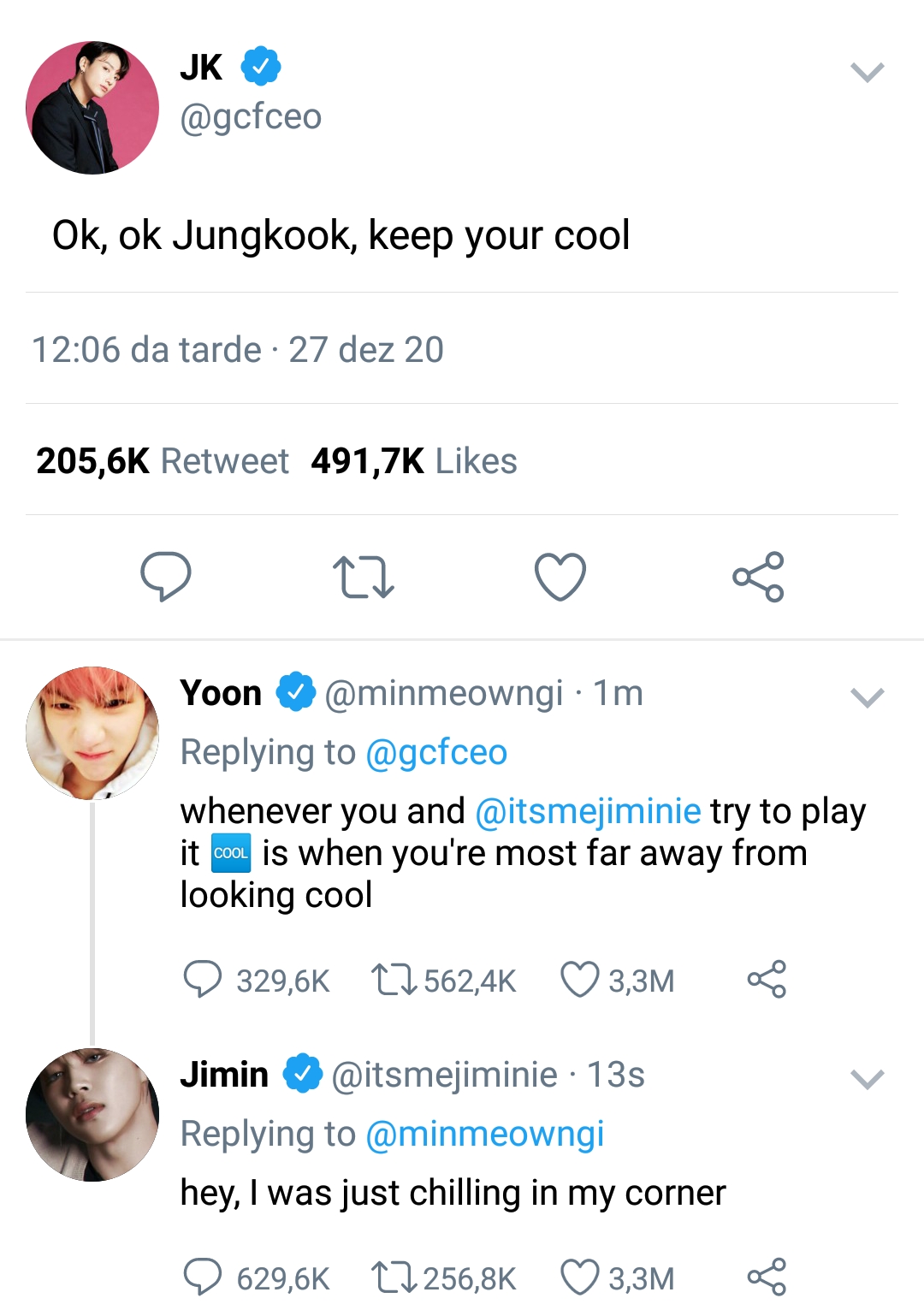The image size is (924, 1310).
Task: Open the @itsmejiminie mention in Yoon's tweet
Action: pos(588,811)
